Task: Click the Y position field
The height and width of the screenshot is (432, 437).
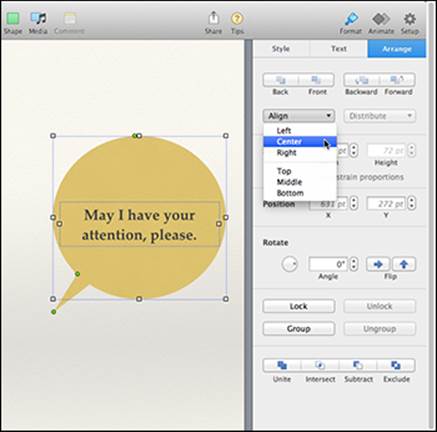Action: pyautogui.click(x=387, y=204)
